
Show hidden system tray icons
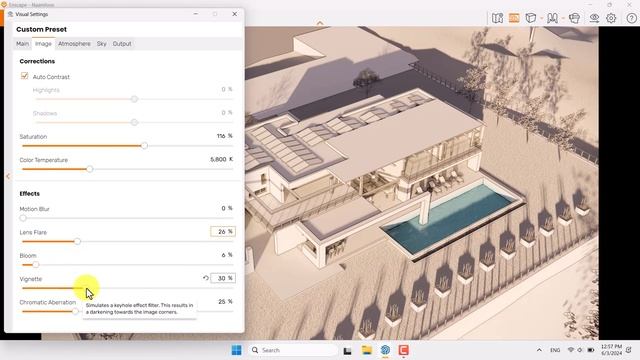(x=539, y=350)
